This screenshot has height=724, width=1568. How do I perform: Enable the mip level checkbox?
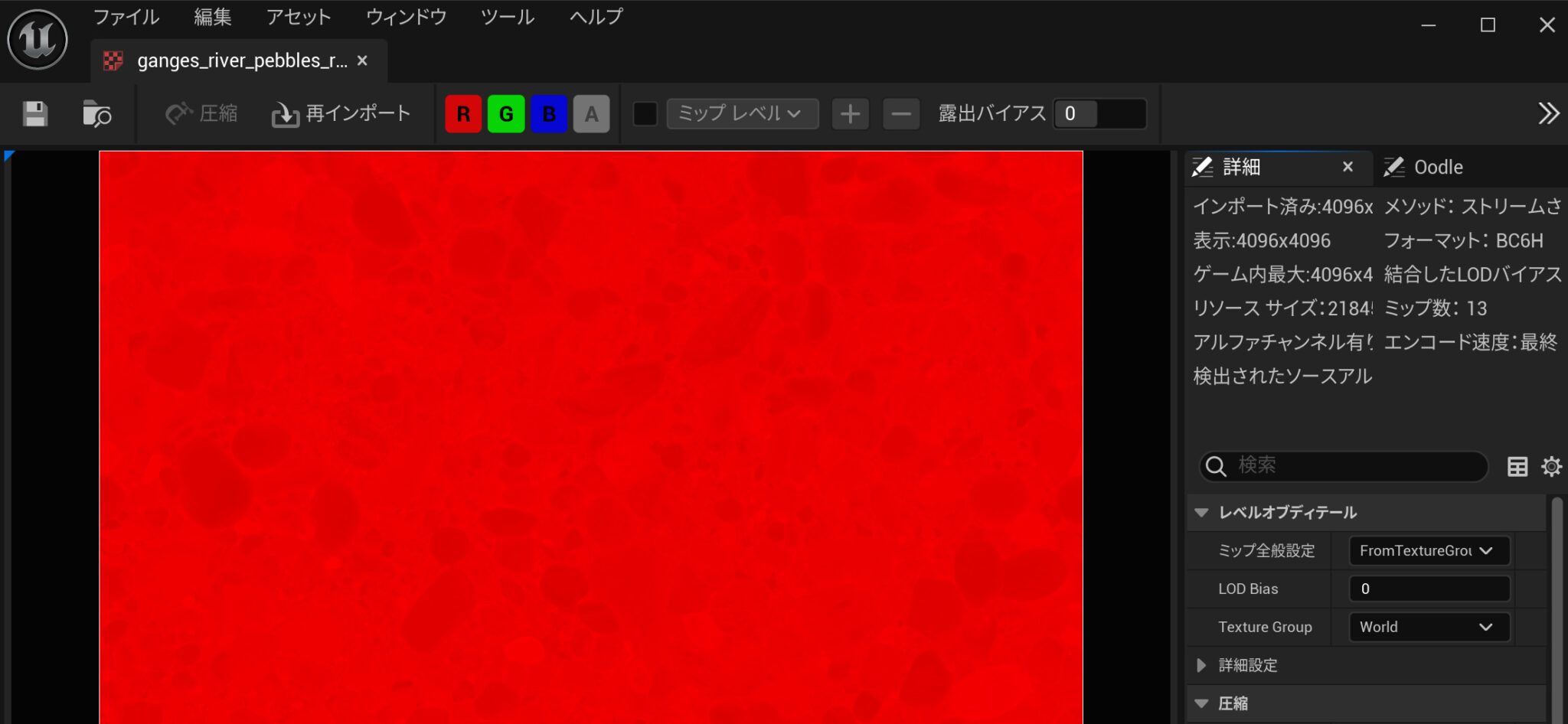tap(645, 113)
